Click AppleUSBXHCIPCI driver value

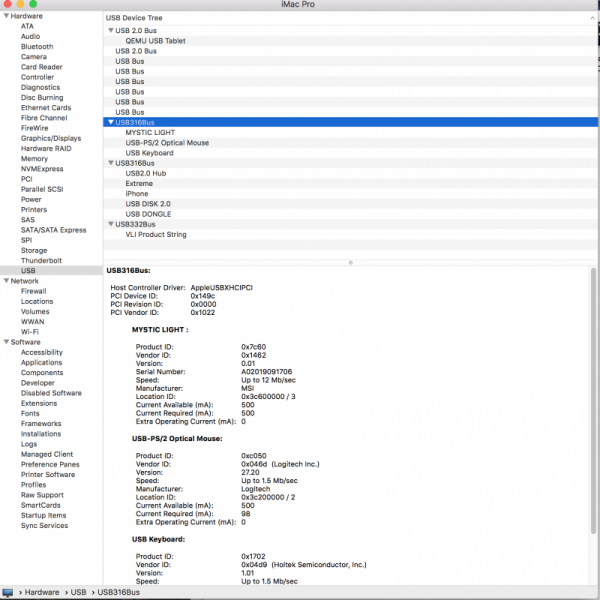point(222,287)
